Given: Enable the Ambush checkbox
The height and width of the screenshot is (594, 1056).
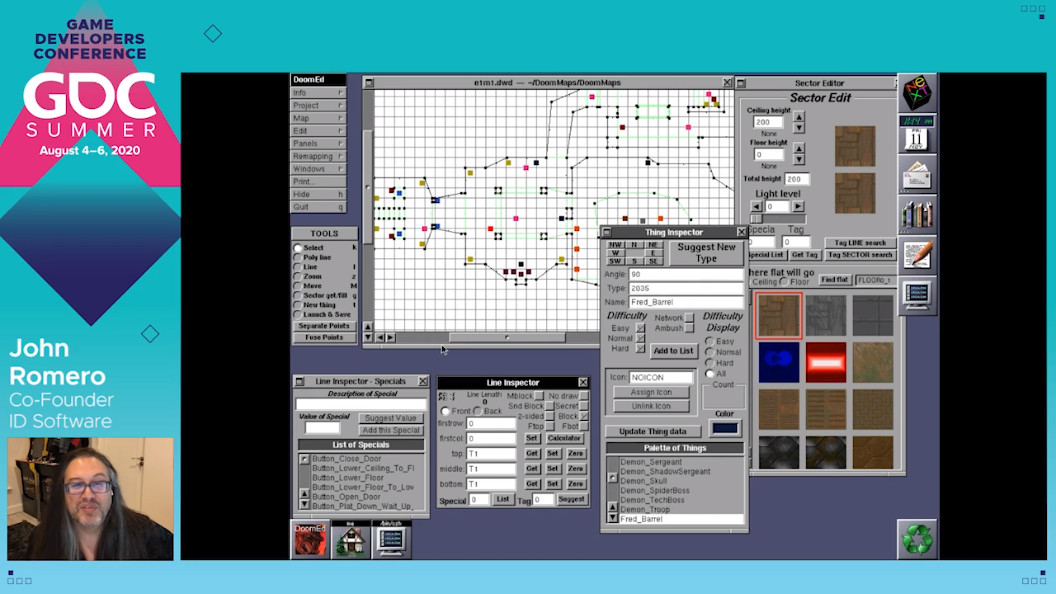Looking at the screenshot, I should pyautogui.click(x=689, y=328).
